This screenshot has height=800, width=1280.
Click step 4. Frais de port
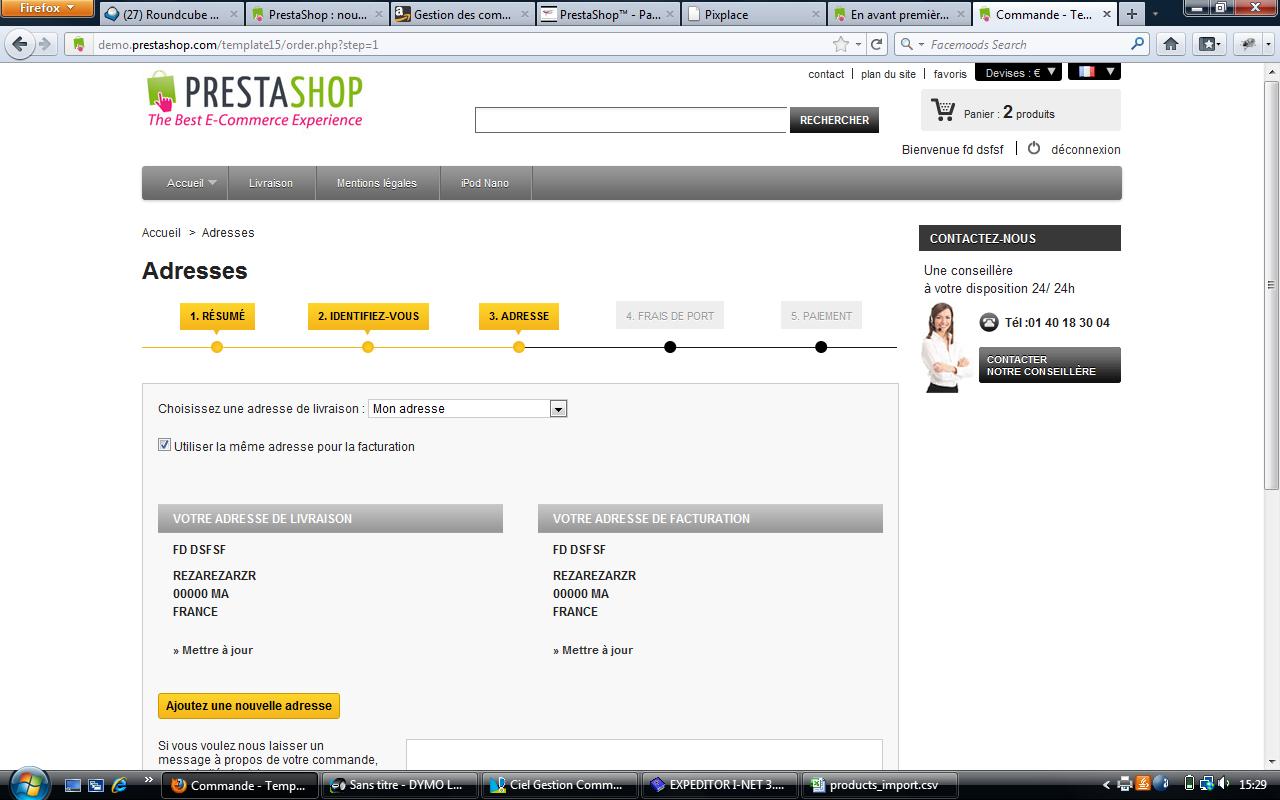[x=670, y=316]
